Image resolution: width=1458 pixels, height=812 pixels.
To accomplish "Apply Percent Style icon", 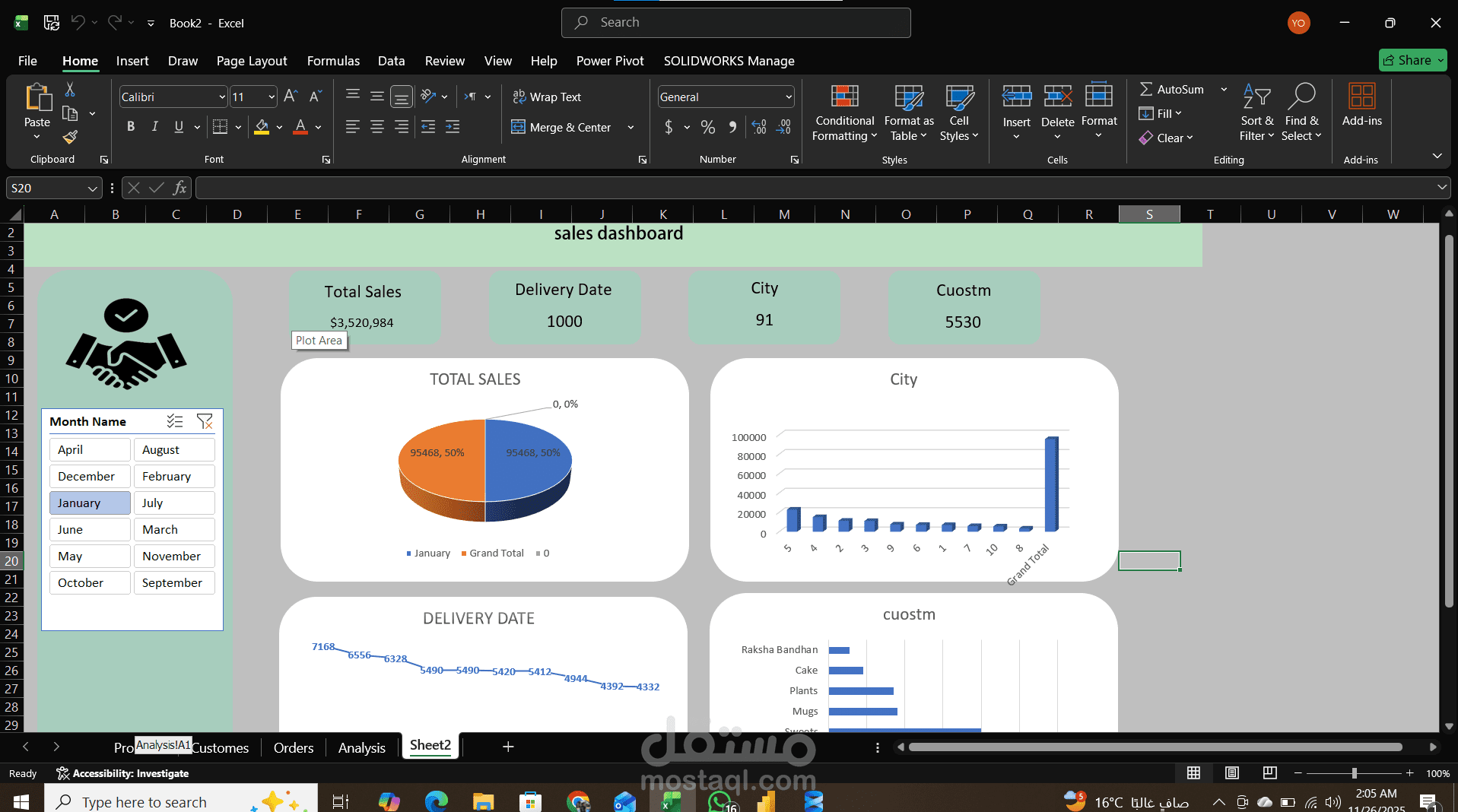I will tap(708, 127).
